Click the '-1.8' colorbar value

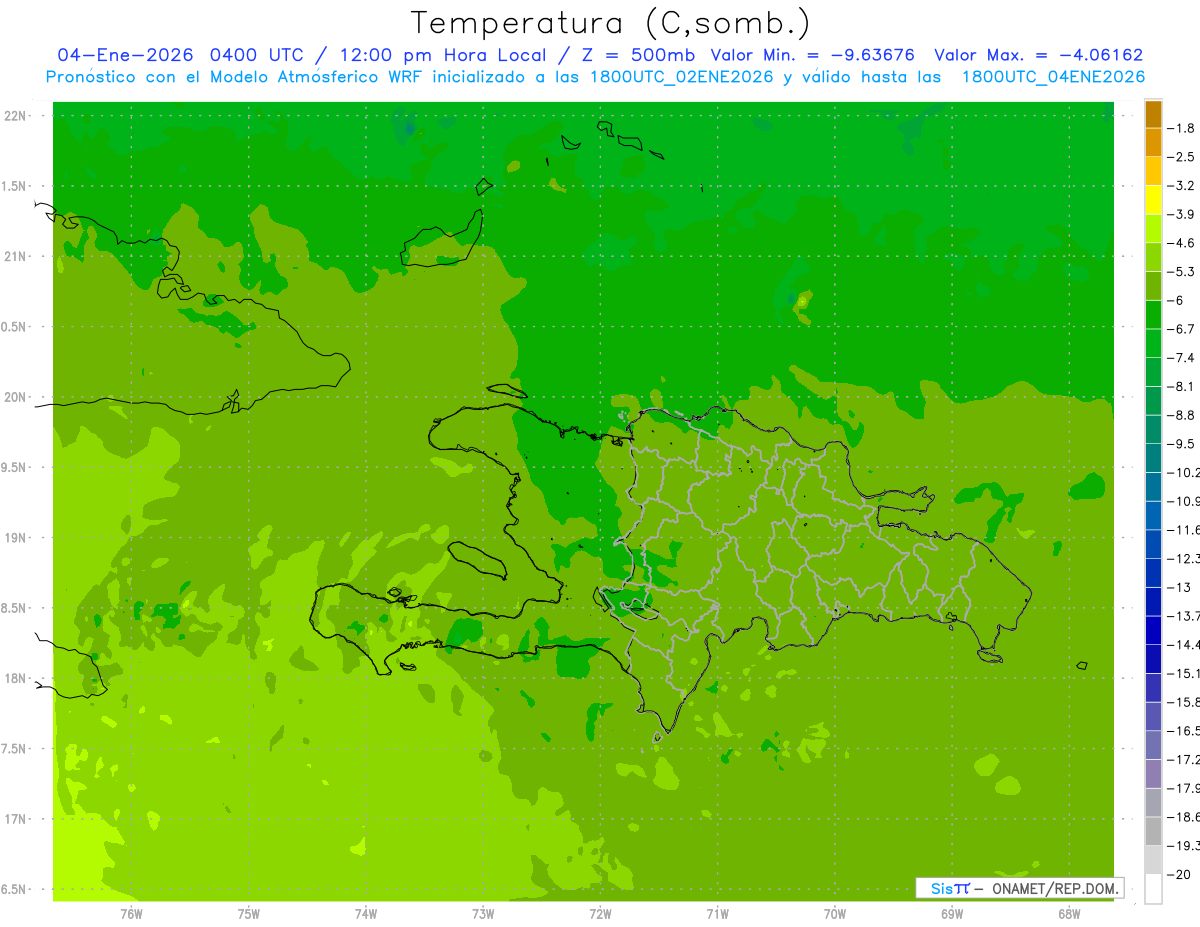tap(1182, 128)
